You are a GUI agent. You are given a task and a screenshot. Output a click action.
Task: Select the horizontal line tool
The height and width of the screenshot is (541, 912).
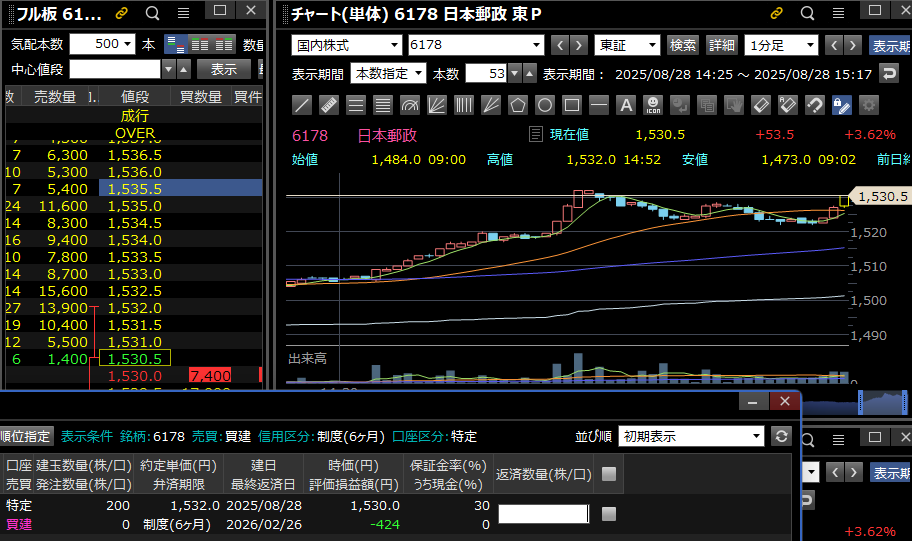point(598,105)
